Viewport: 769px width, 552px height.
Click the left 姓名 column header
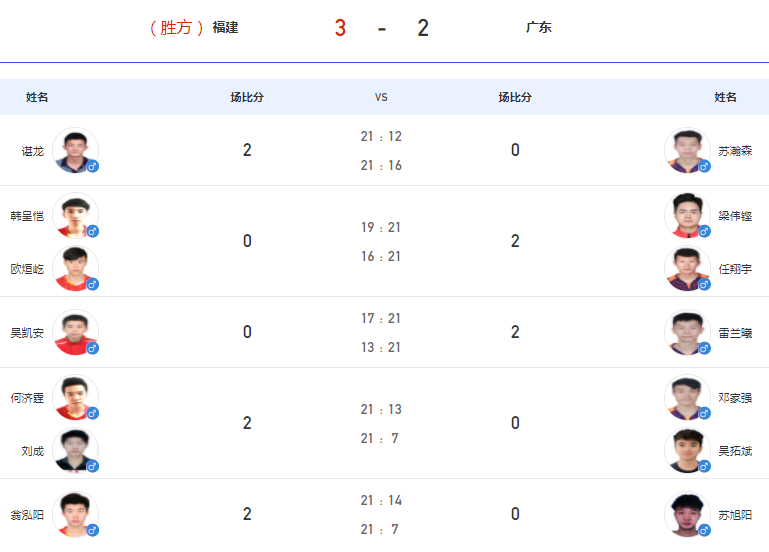click(x=37, y=97)
